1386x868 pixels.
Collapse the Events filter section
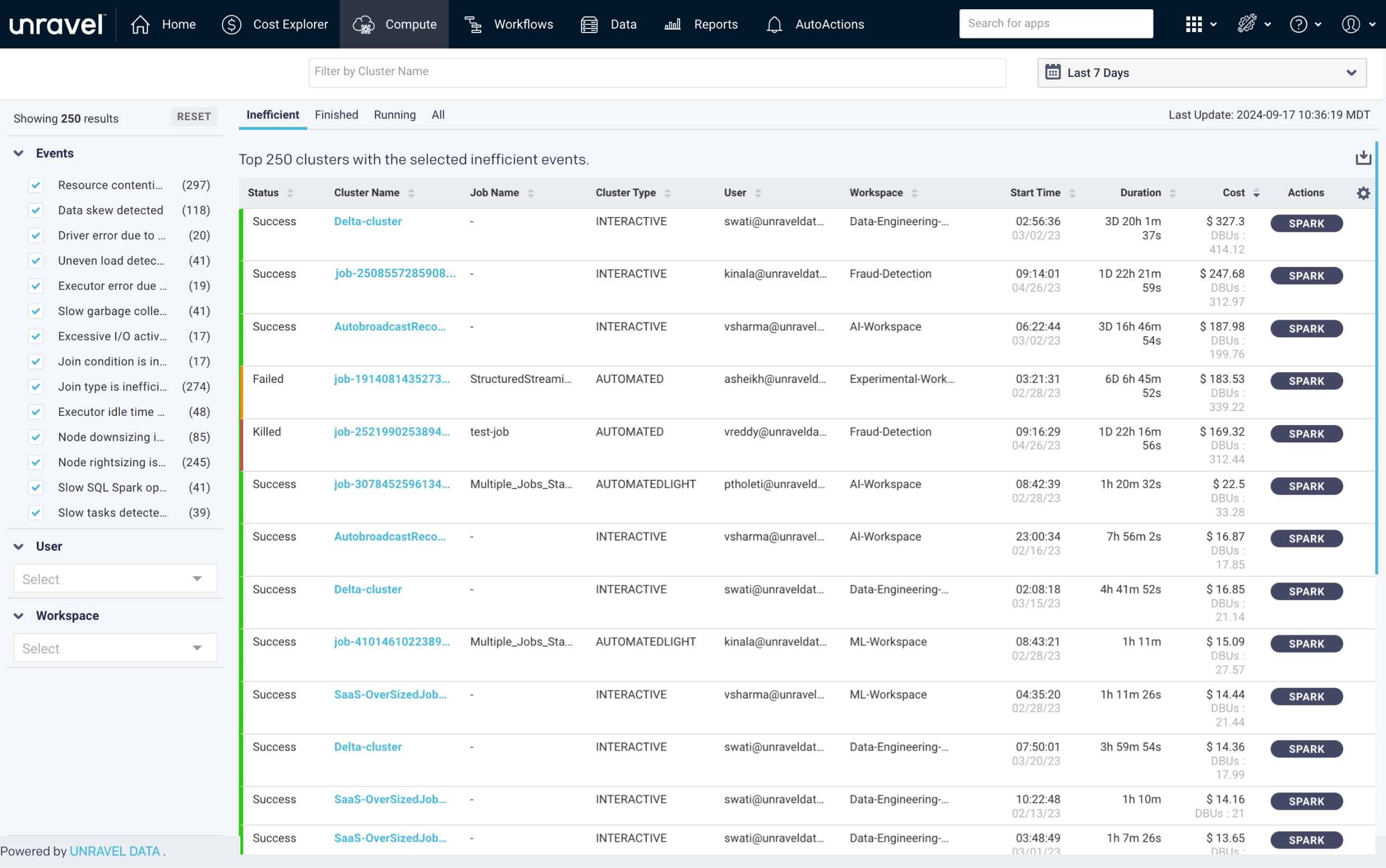click(x=19, y=153)
